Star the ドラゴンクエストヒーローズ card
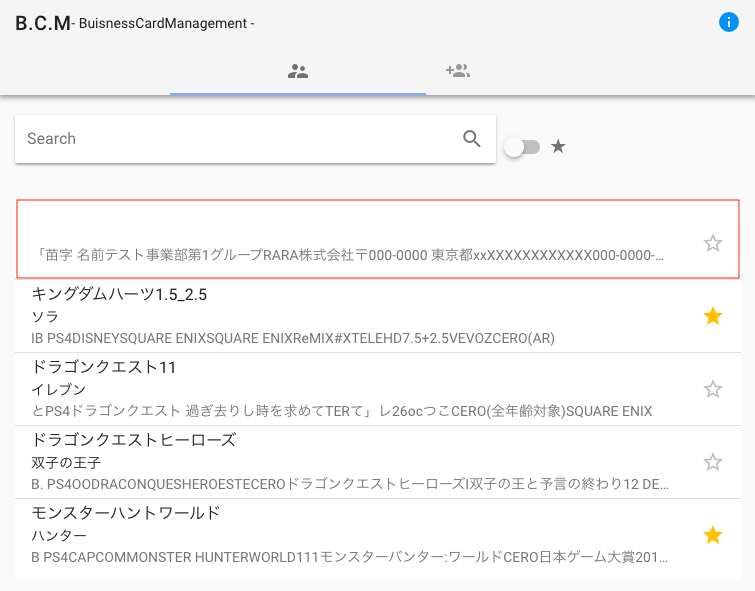The width and height of the screenshot is (755, 591). click(x=713, y=462)
